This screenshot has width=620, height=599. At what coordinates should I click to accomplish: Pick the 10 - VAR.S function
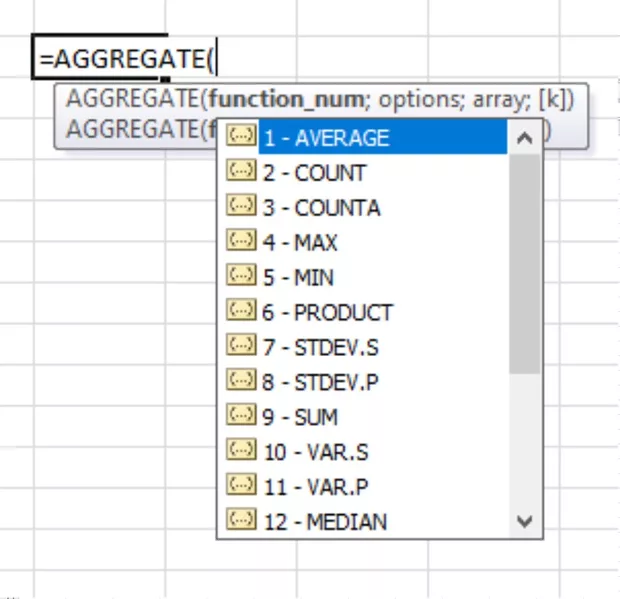316,452
